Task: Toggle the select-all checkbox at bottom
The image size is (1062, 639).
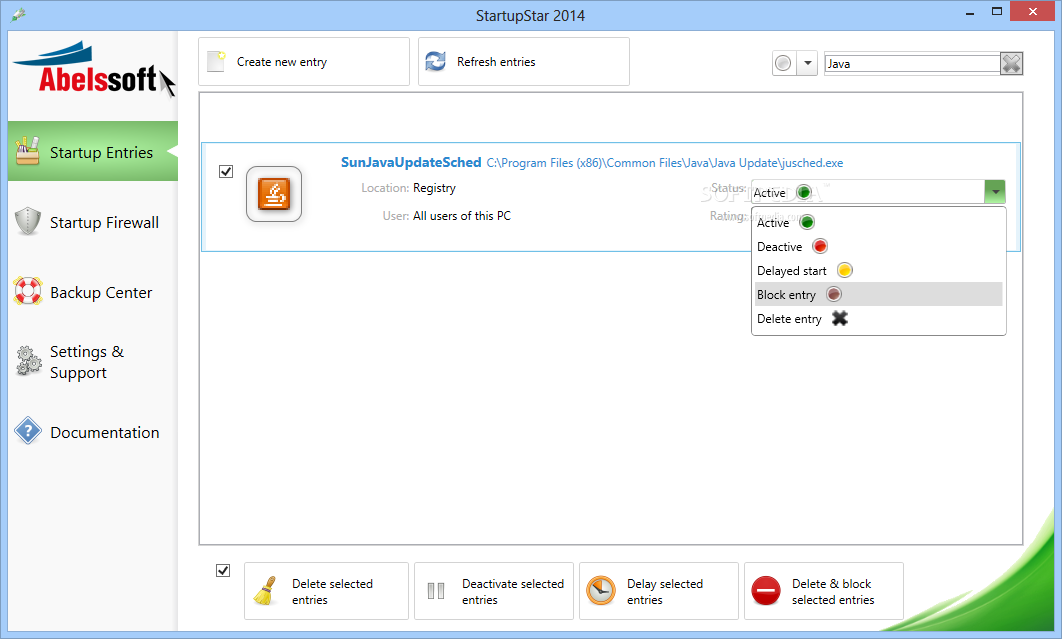Action: (223, 571)
